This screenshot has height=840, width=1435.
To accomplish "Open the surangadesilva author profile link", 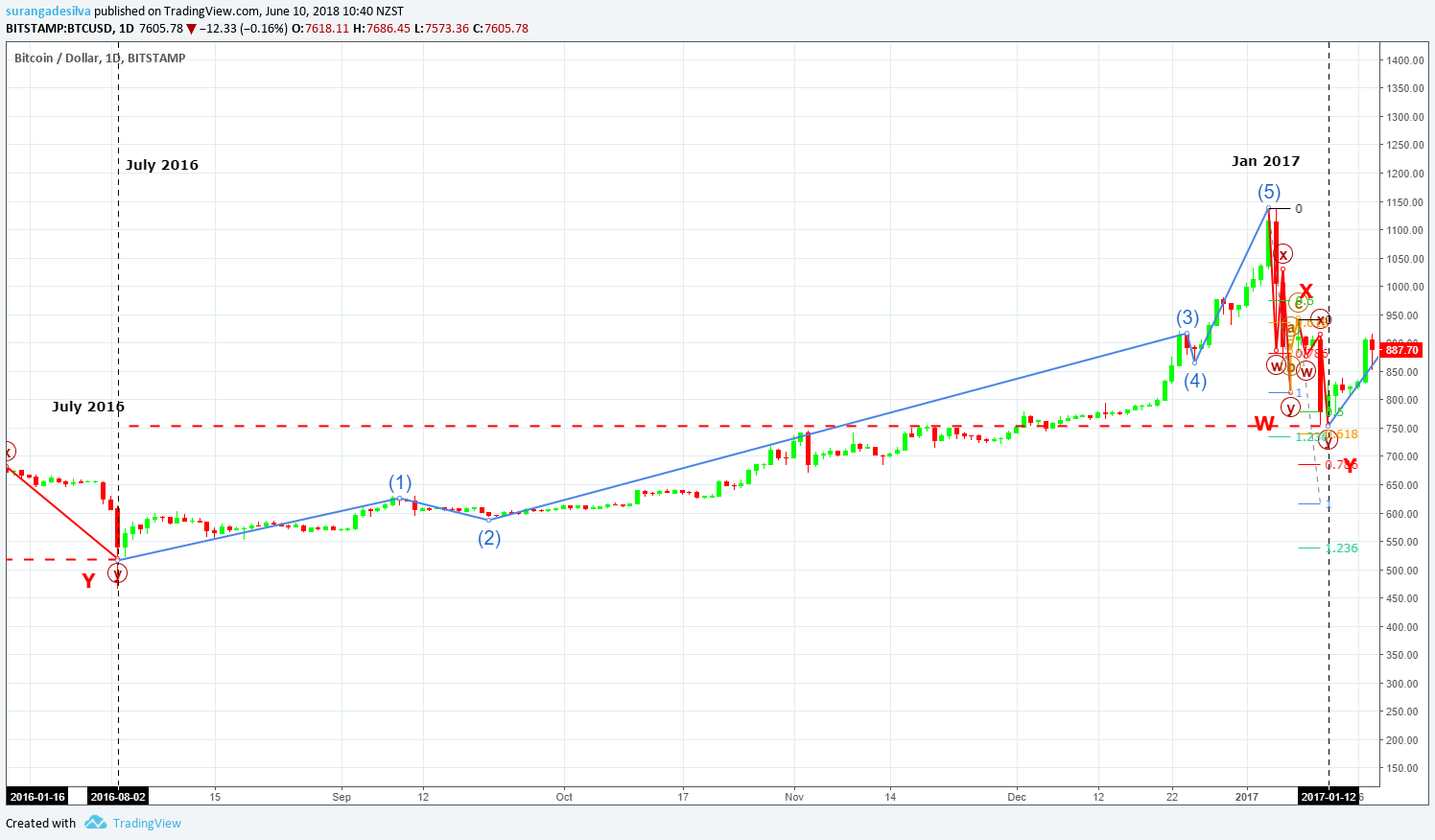I will [x=48, y=12].
